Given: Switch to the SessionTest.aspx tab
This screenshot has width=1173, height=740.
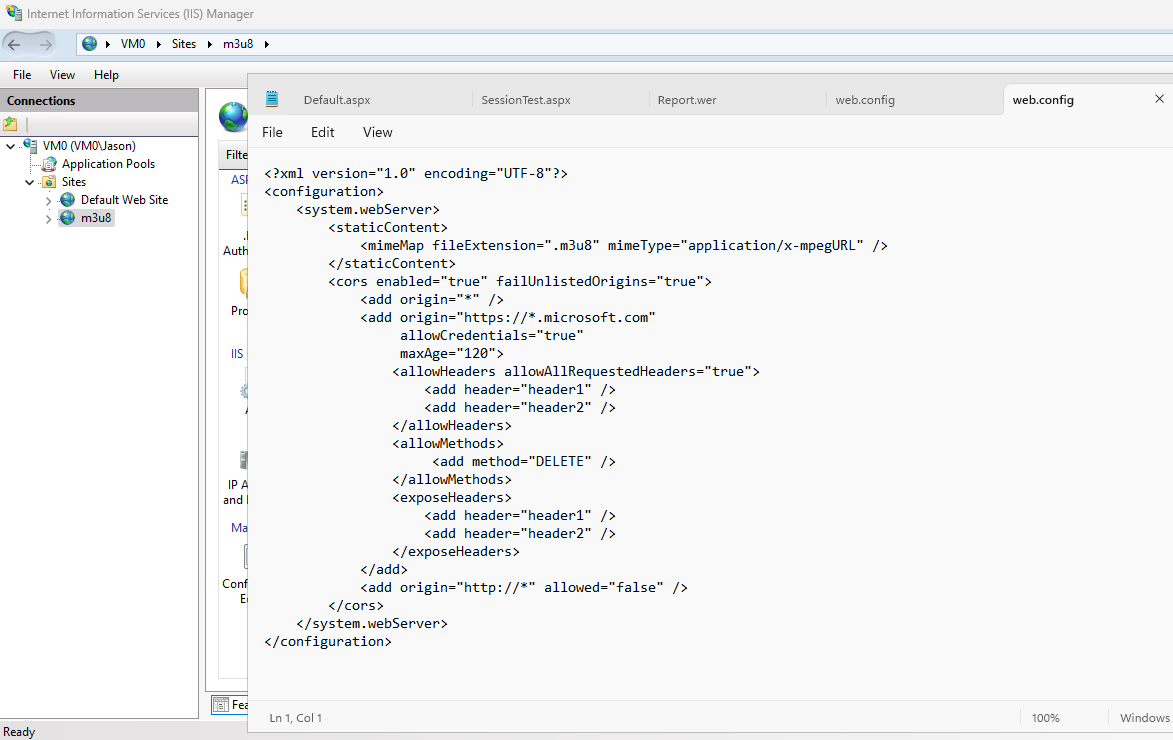Looking at the screenshot, I should [x=526, y=100].
